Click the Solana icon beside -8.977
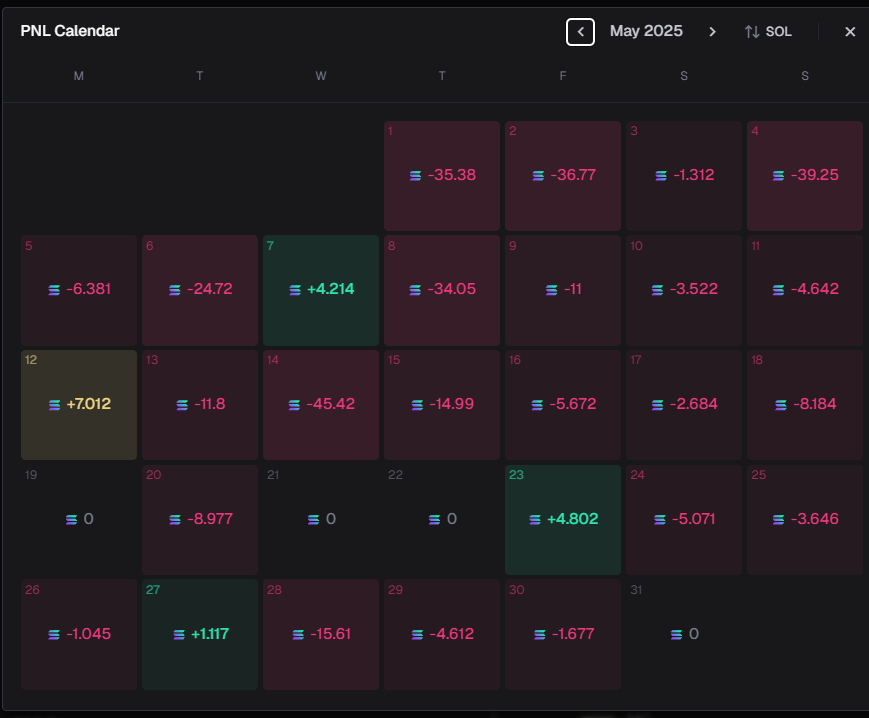The image size is (869, 718). [175, 520]
